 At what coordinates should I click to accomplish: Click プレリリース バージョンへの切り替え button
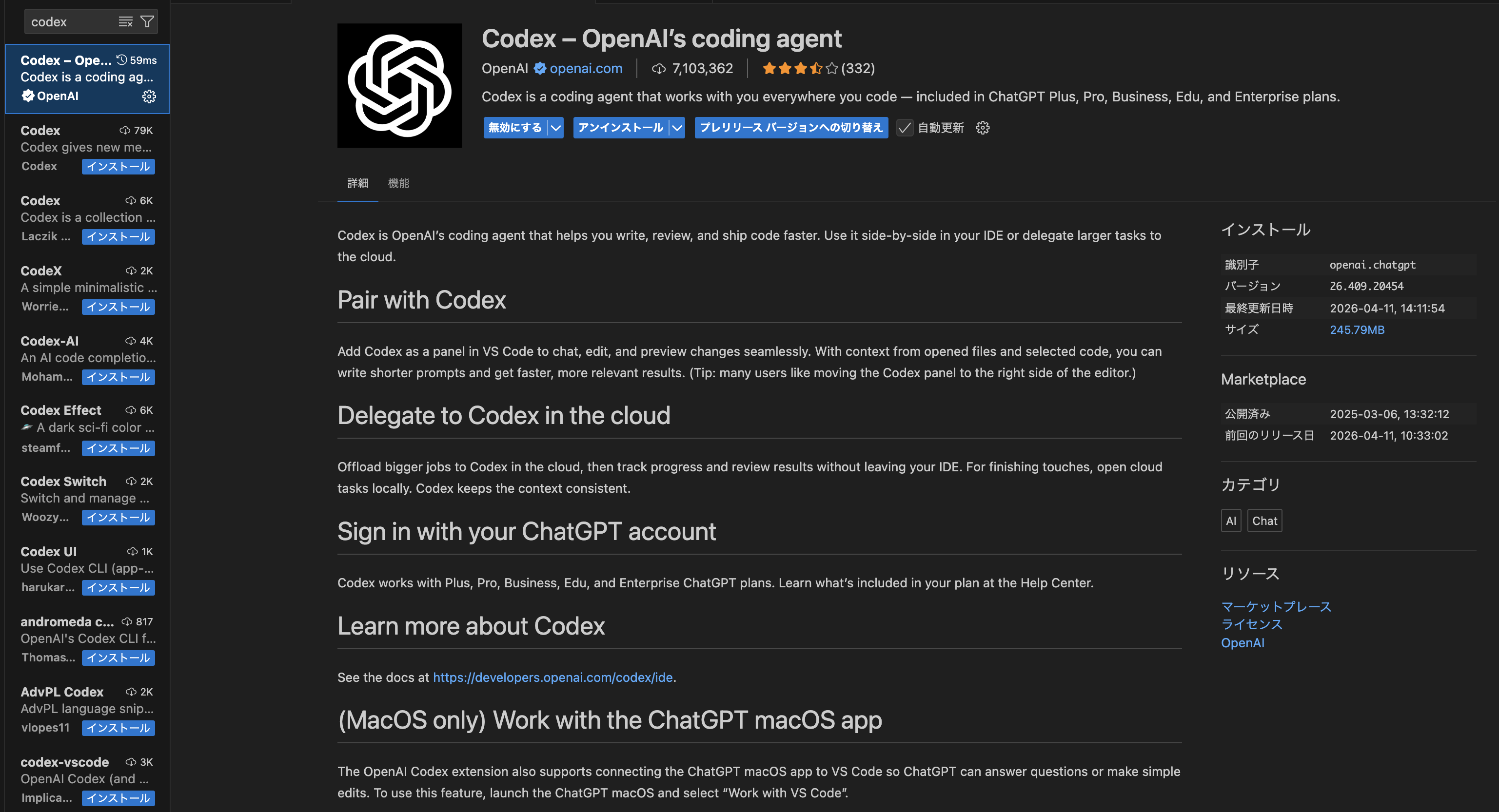pyautogui.click(x=791, y=128)
